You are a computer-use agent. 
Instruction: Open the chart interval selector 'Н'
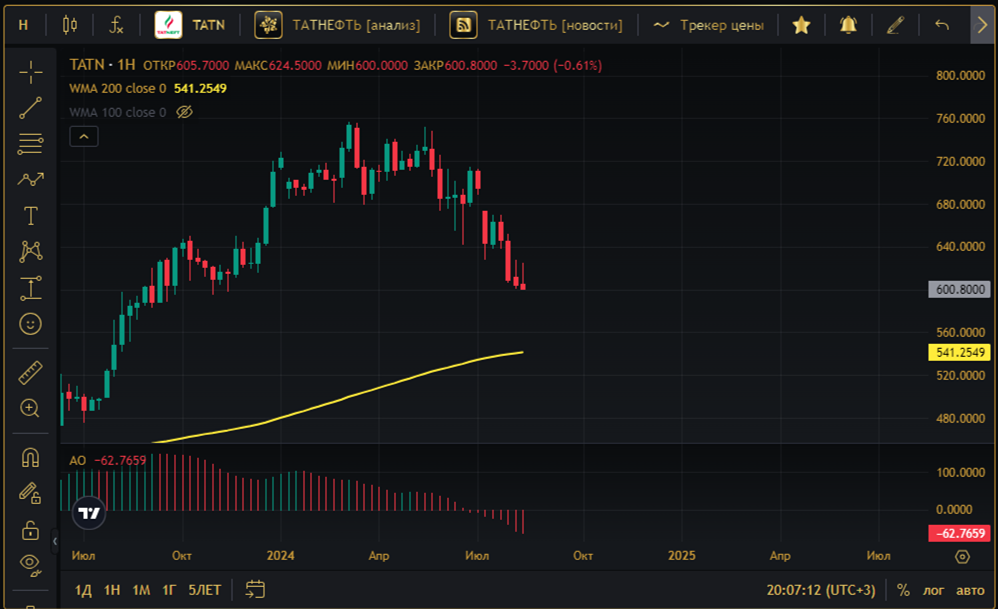click(x=24, y=25)
